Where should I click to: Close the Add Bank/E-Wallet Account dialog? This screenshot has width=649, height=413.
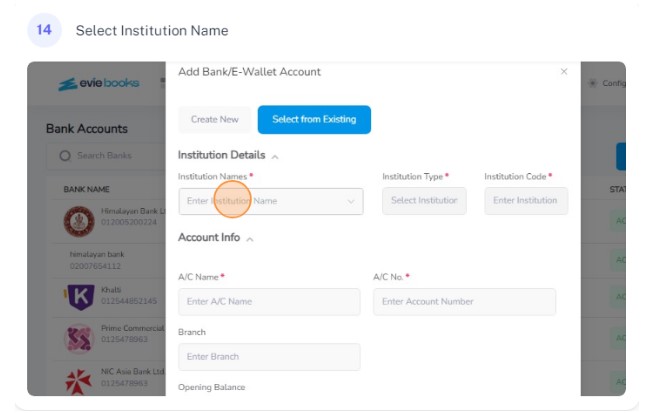564,72
